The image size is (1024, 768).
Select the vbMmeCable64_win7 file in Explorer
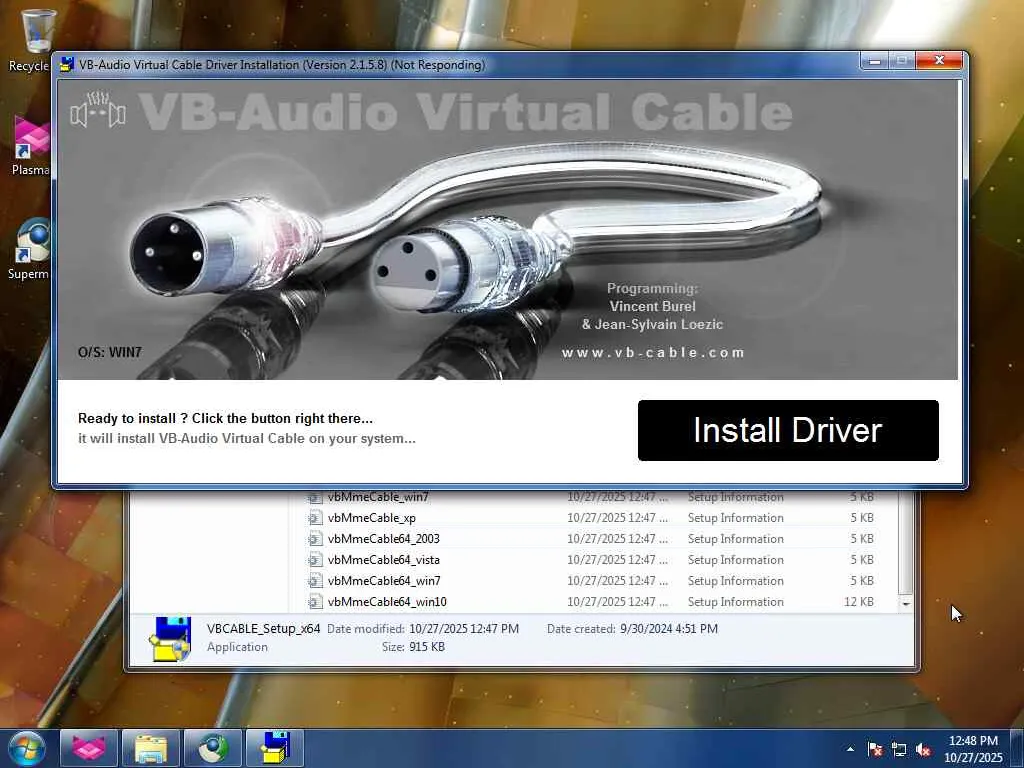tap(591, 581)
